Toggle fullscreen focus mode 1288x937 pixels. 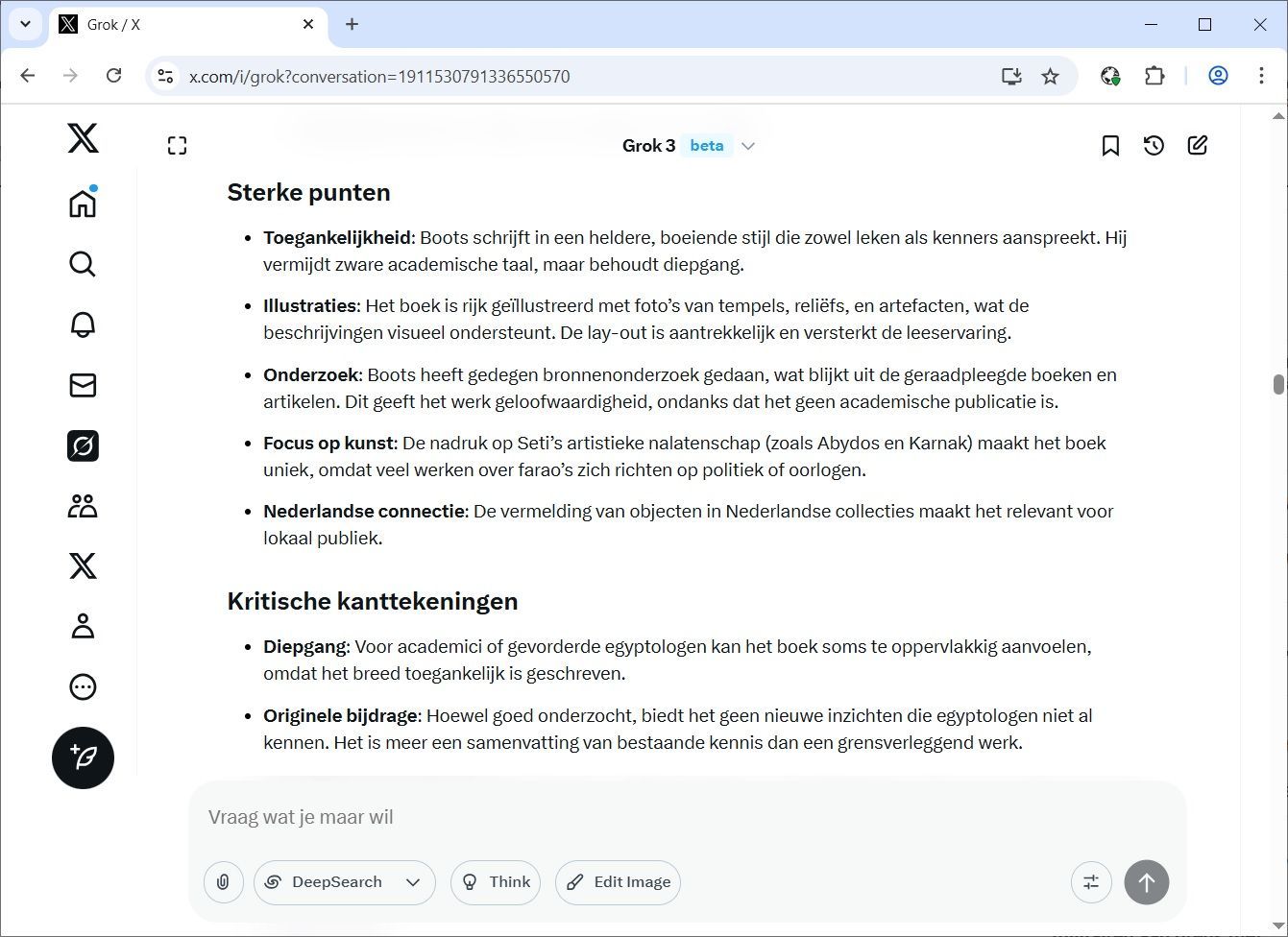coord(177,146)
